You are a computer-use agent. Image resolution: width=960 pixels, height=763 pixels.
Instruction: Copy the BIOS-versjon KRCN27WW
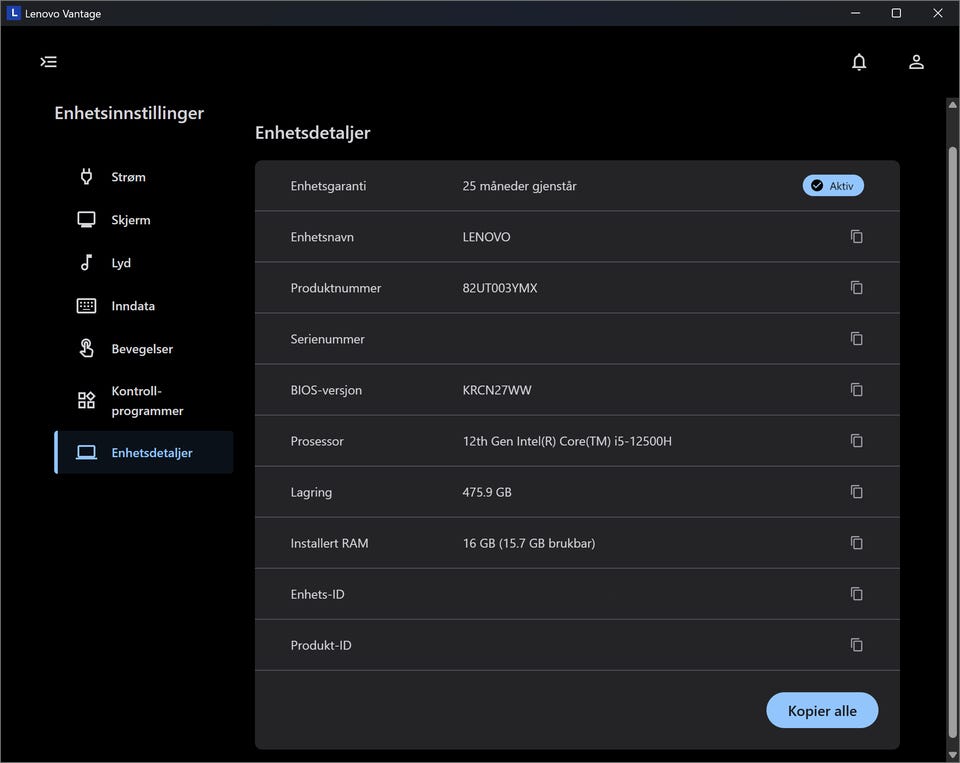click(856, 390)
